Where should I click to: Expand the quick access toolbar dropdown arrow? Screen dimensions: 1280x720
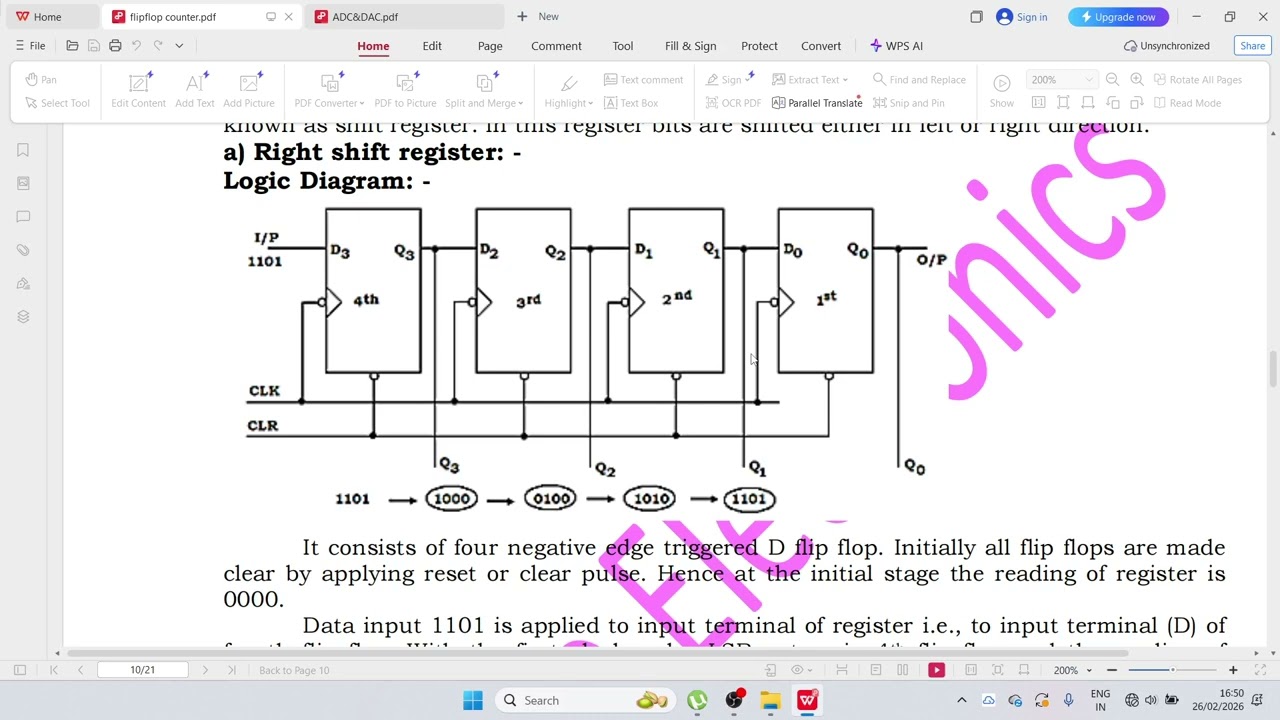pos(179,45)
